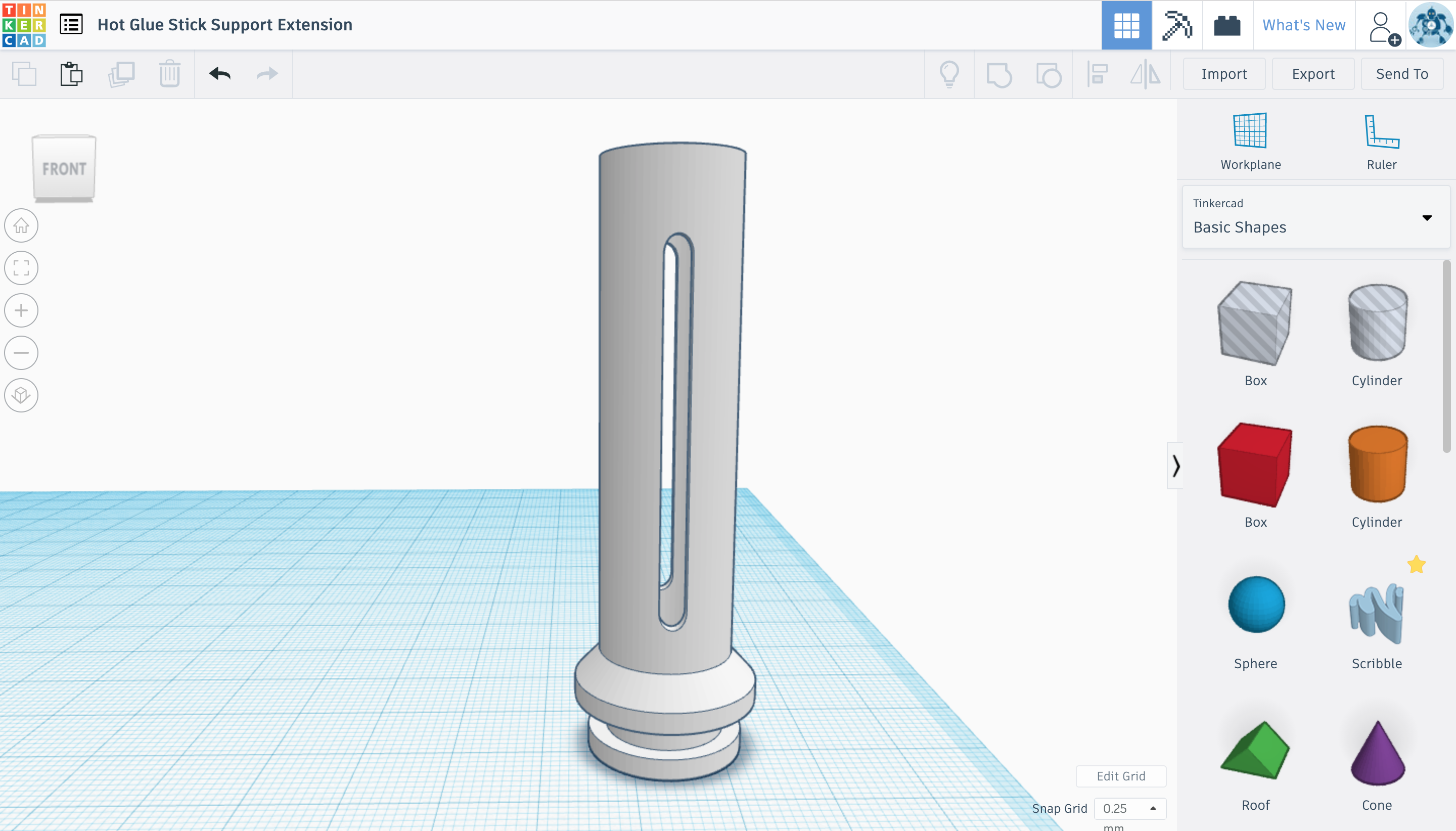
Task: Click the undo arrow icon
Action: click(x=220, y=74)
